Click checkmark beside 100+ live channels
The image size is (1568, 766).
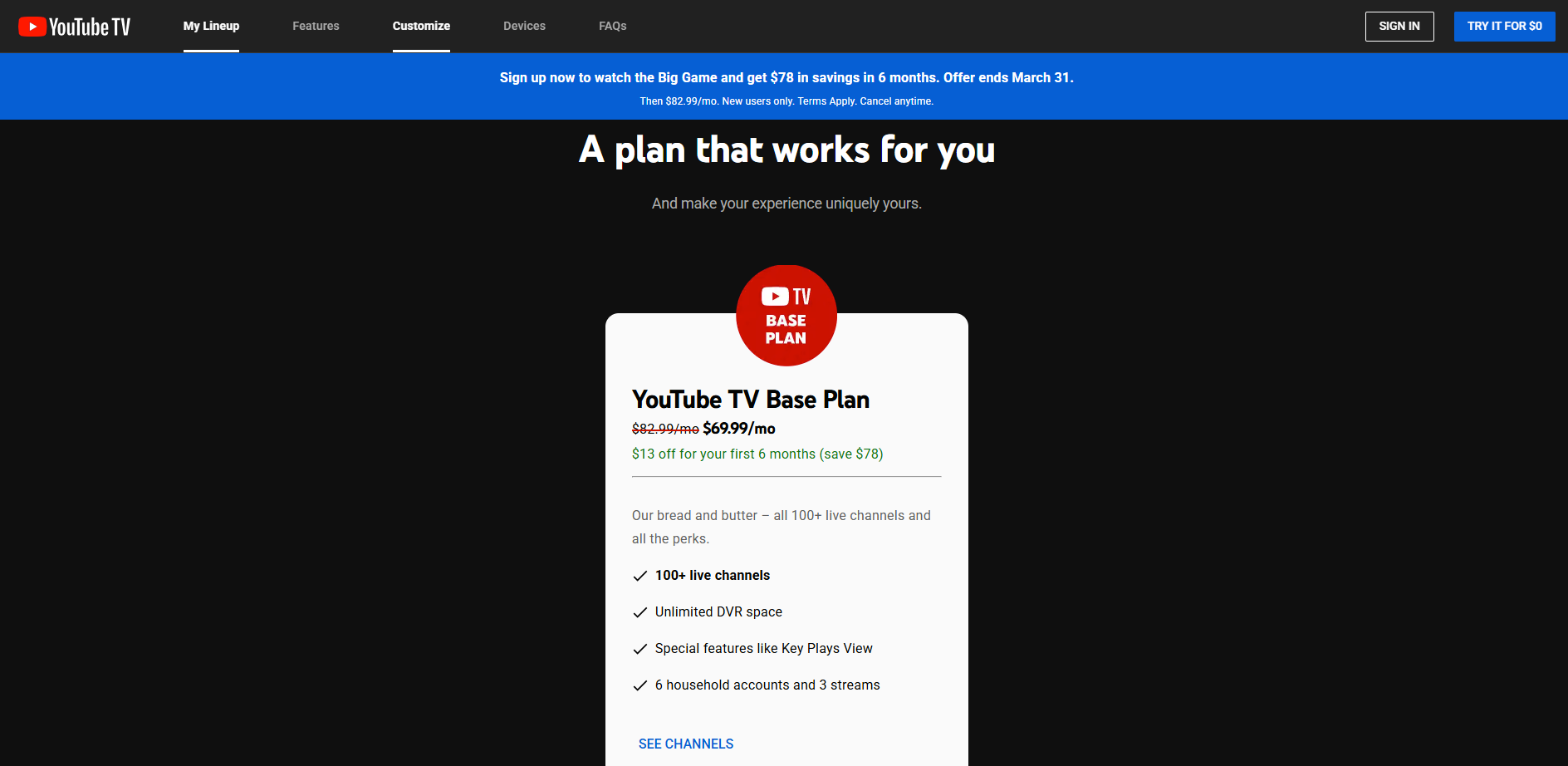pos(640,576)
